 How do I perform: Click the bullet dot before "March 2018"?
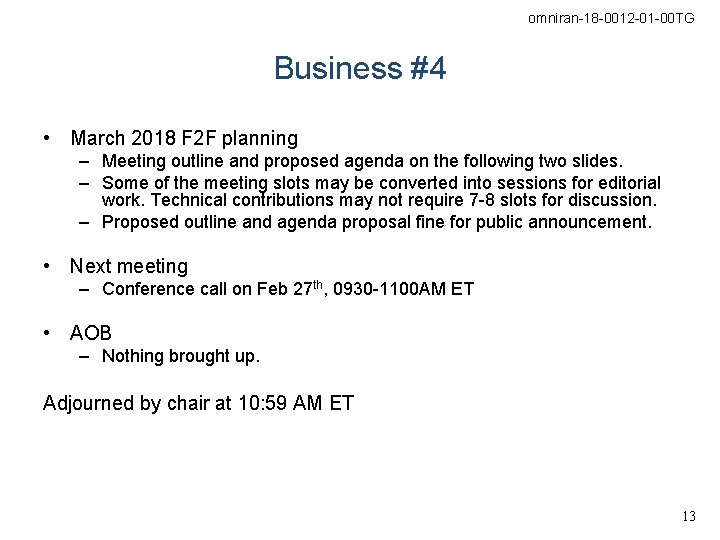point(48,138)
